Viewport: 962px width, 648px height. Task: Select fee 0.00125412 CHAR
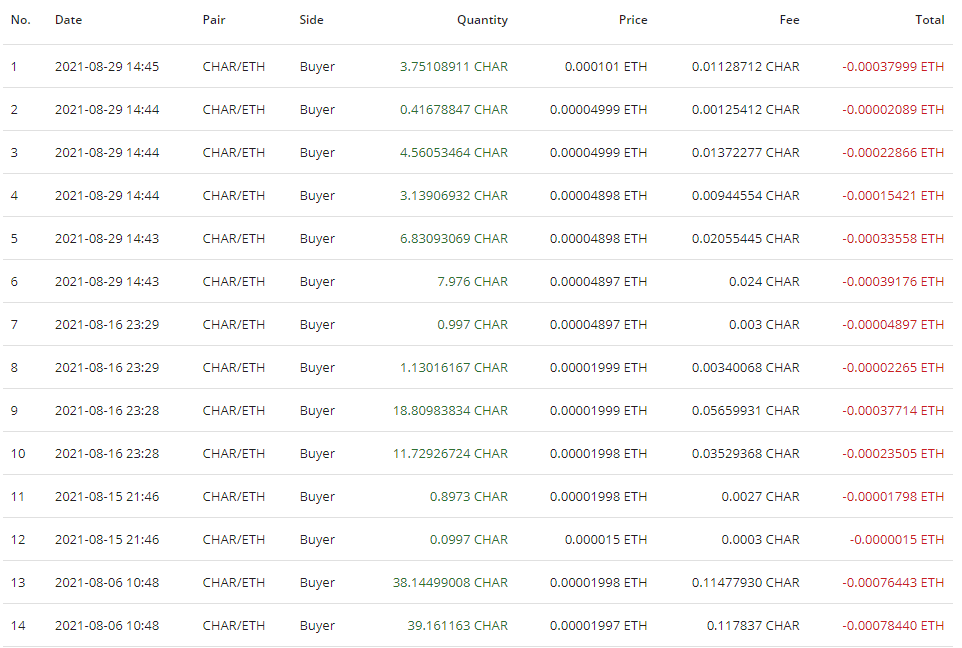pyautogui.click(x=745, y=109)
